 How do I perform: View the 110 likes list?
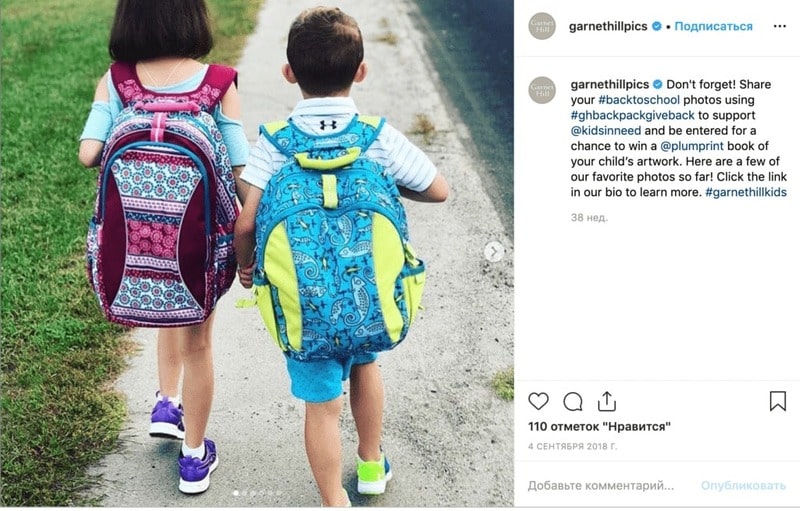coord(599,426)
